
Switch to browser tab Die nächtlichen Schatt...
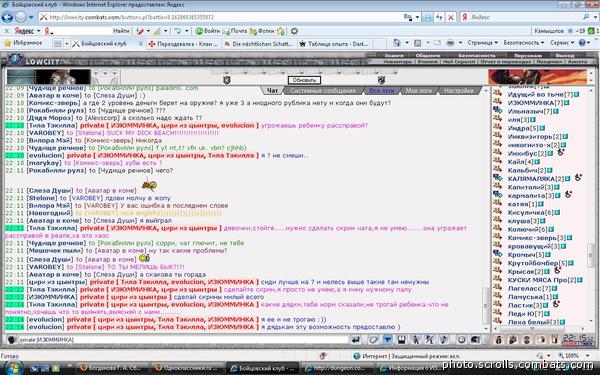tap(258, 44)
